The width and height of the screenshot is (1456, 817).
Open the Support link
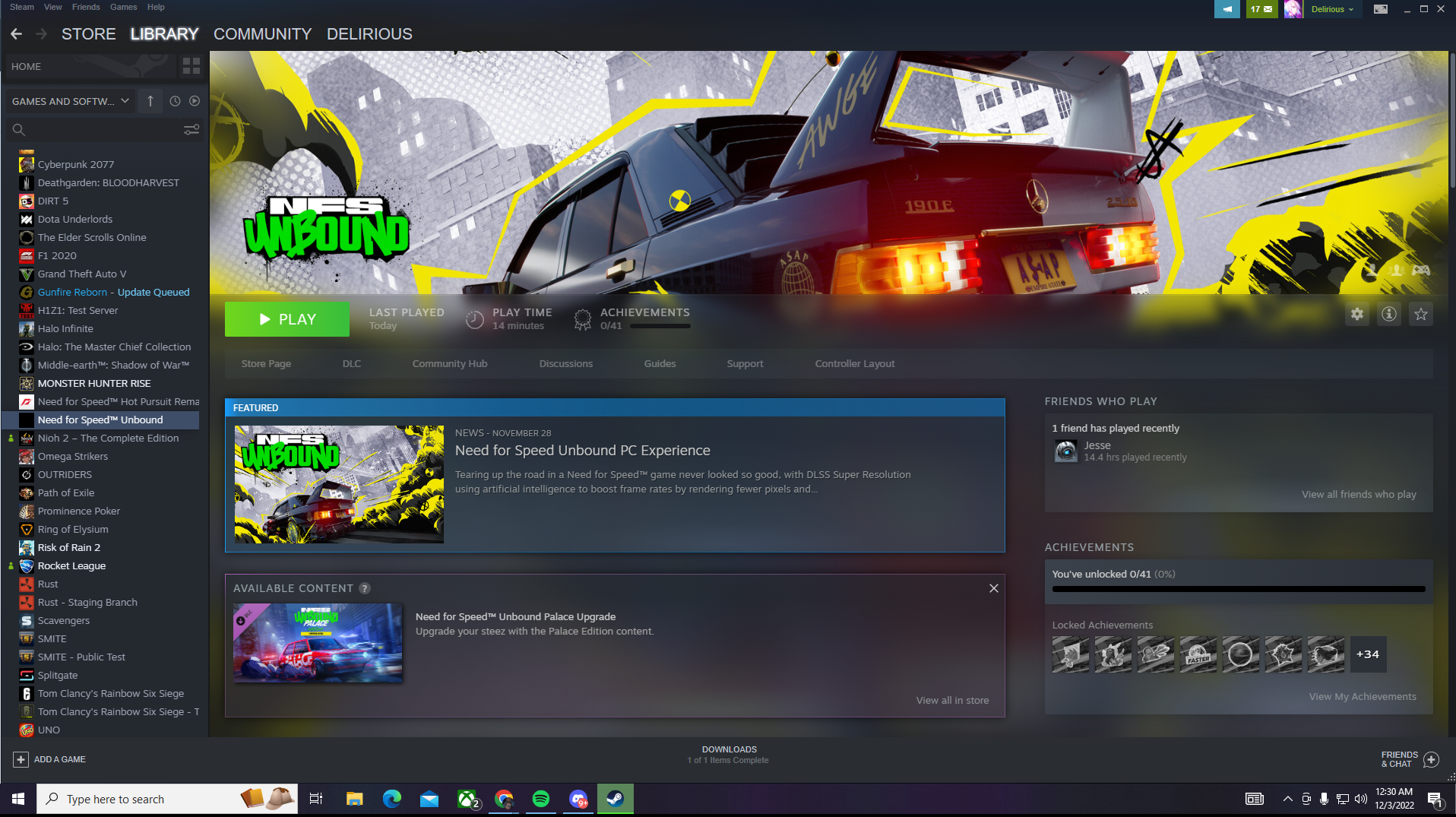[x=745, y=364]
